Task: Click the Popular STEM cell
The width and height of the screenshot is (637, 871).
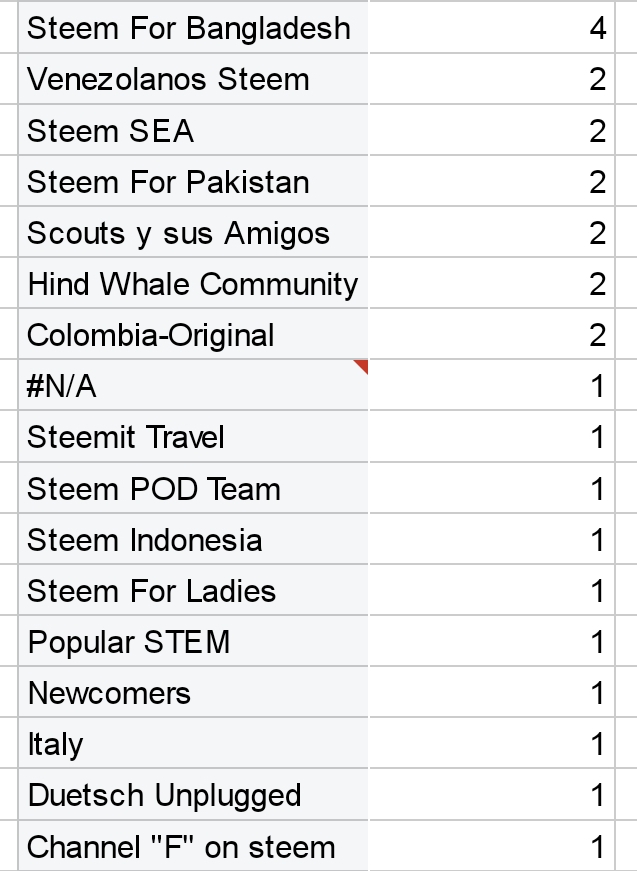Action: (190, 642)
